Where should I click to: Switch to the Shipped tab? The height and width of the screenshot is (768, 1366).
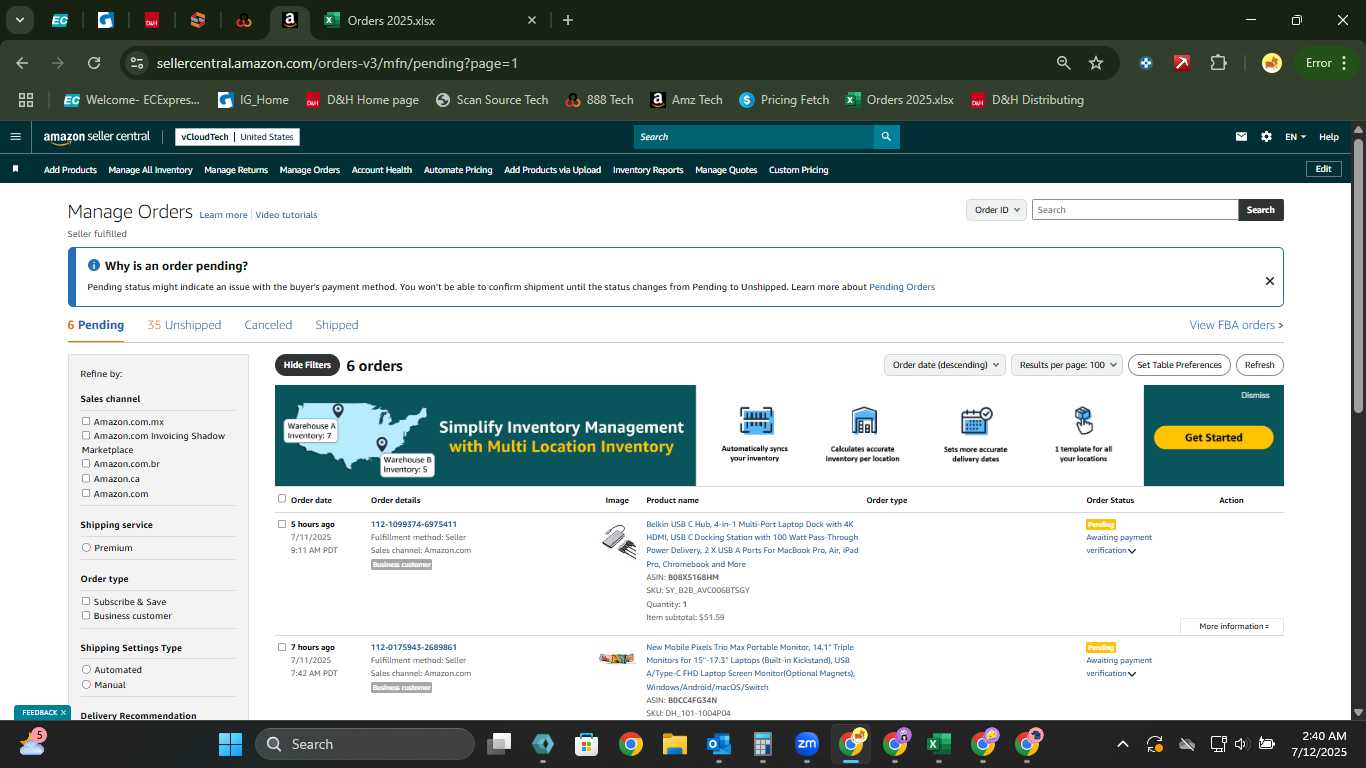337,325
